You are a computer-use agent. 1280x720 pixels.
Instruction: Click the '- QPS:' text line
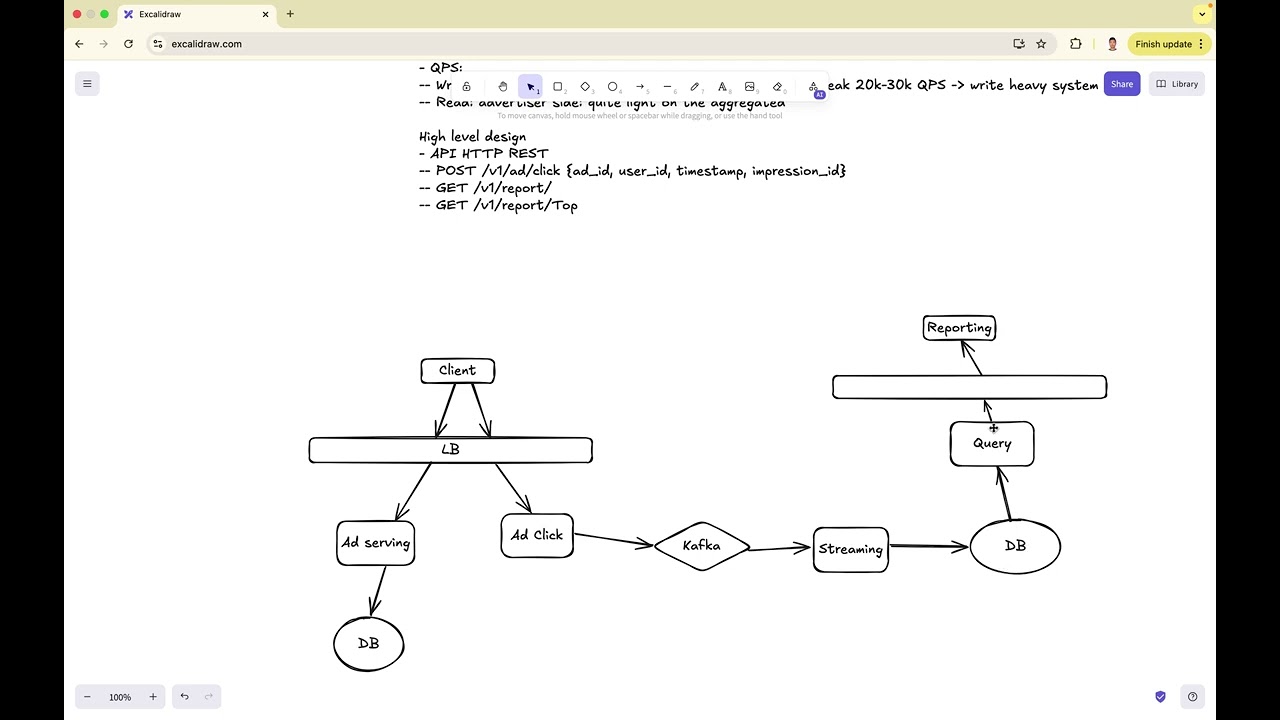click(x=441, y=68)
